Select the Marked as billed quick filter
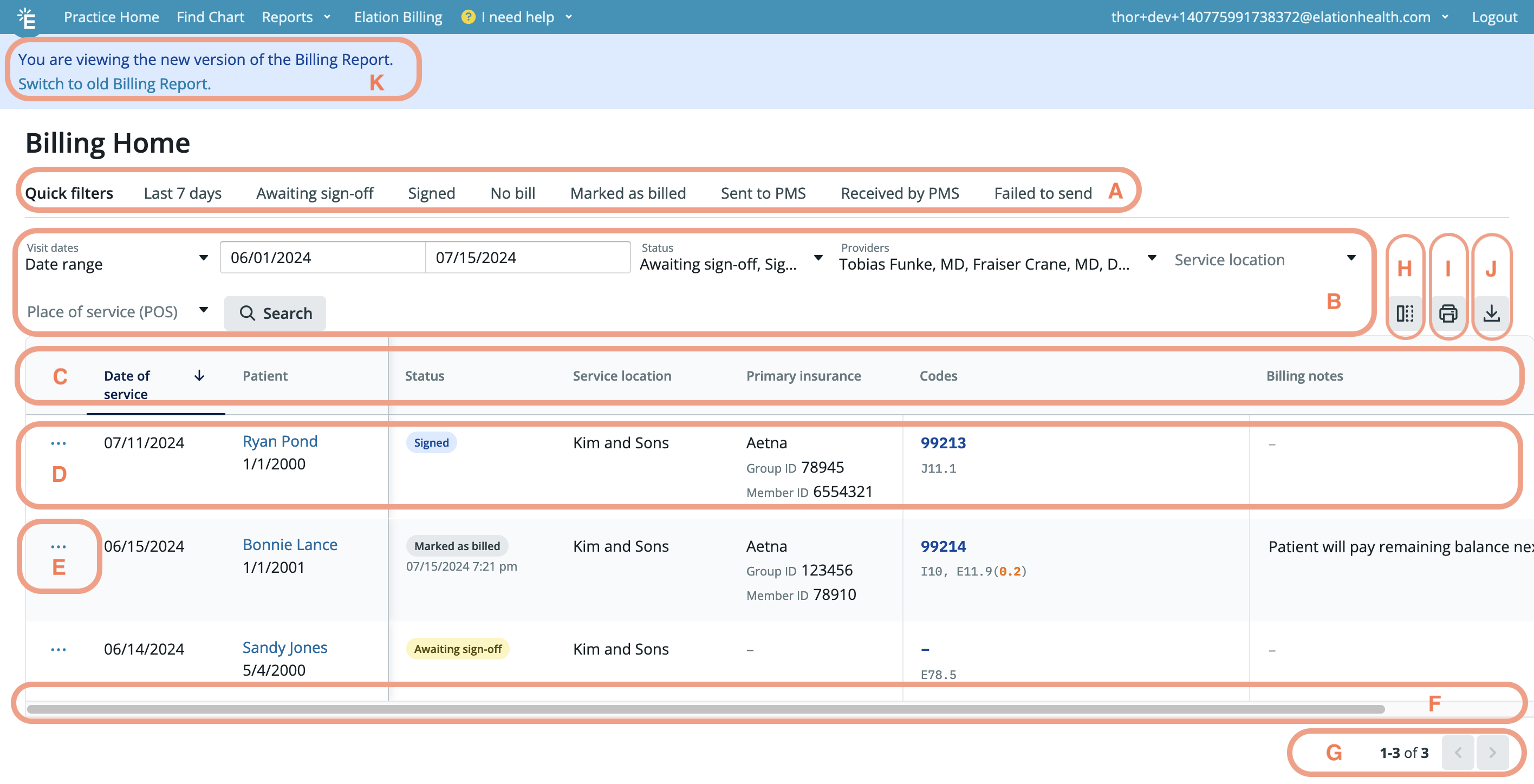Screen dimensions: 1534x784 (x=628, y=192)
